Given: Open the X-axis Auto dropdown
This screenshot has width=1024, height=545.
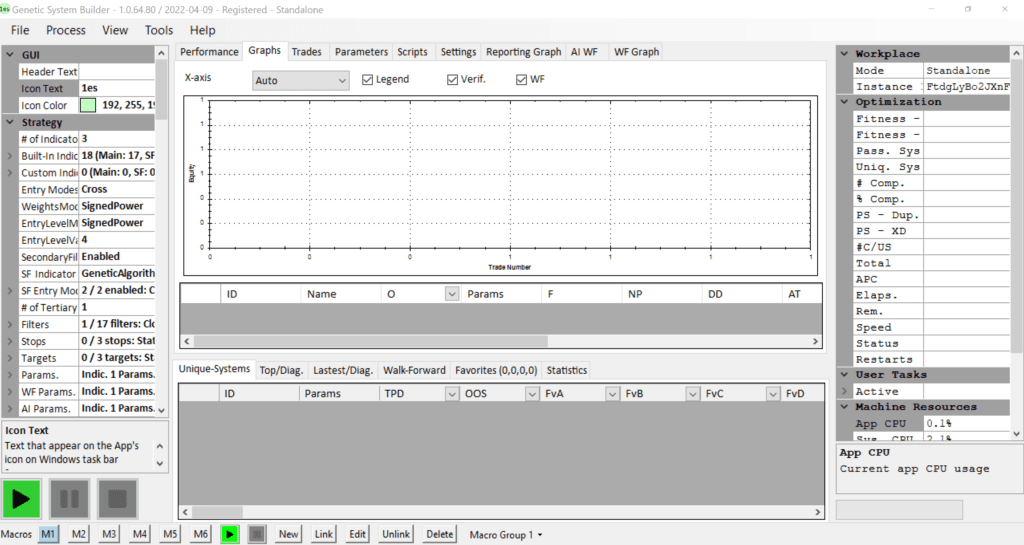Looking at the screenshot, I should (x=299, y=80).
